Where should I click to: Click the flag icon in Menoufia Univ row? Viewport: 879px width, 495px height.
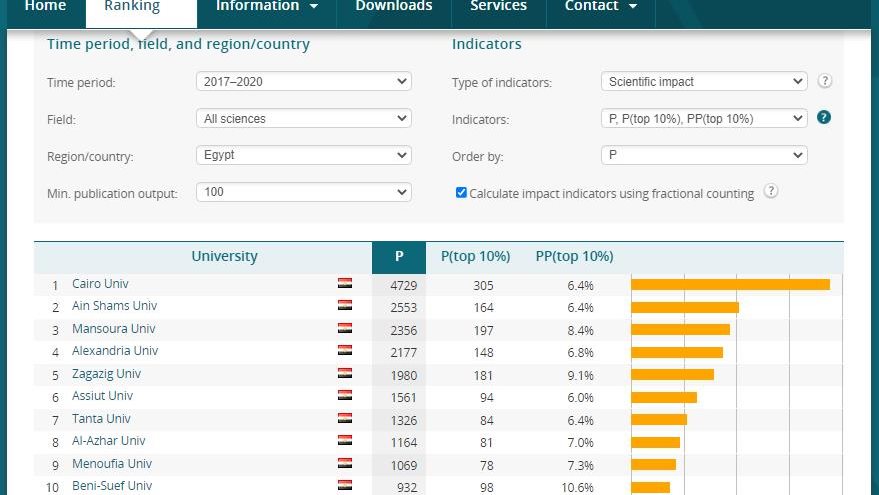point(345,464)
